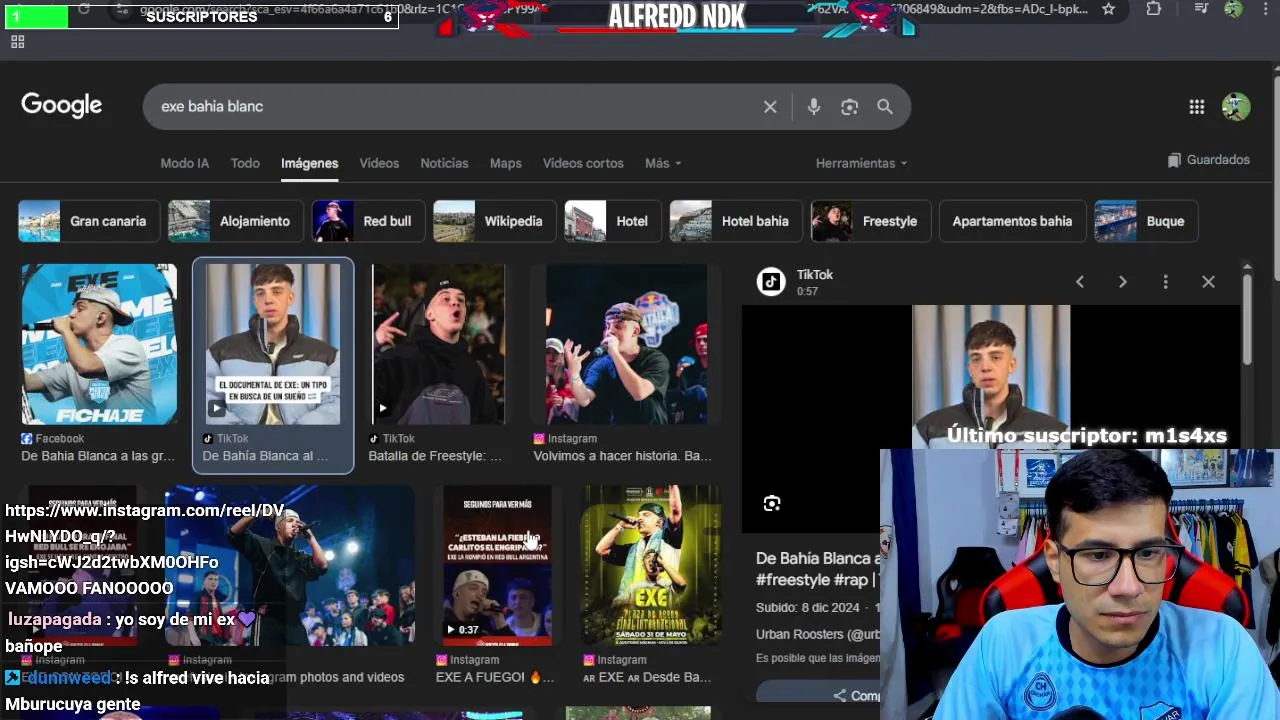Expand the Más search categories dropdown
Viewport: 1280px width, 720px height.
(662, 163)
